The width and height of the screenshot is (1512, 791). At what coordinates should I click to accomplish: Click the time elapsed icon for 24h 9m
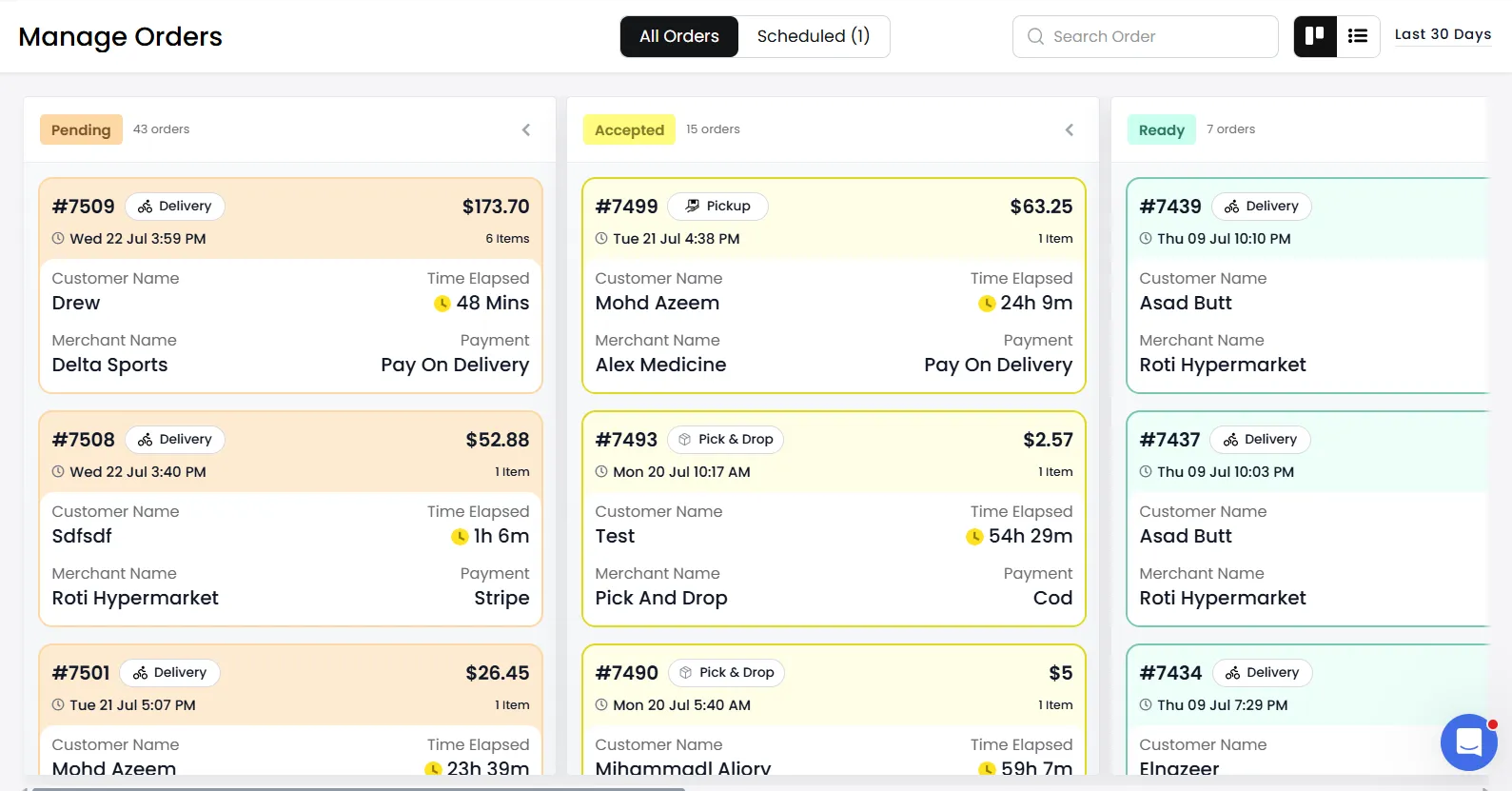tap(987, 304)
